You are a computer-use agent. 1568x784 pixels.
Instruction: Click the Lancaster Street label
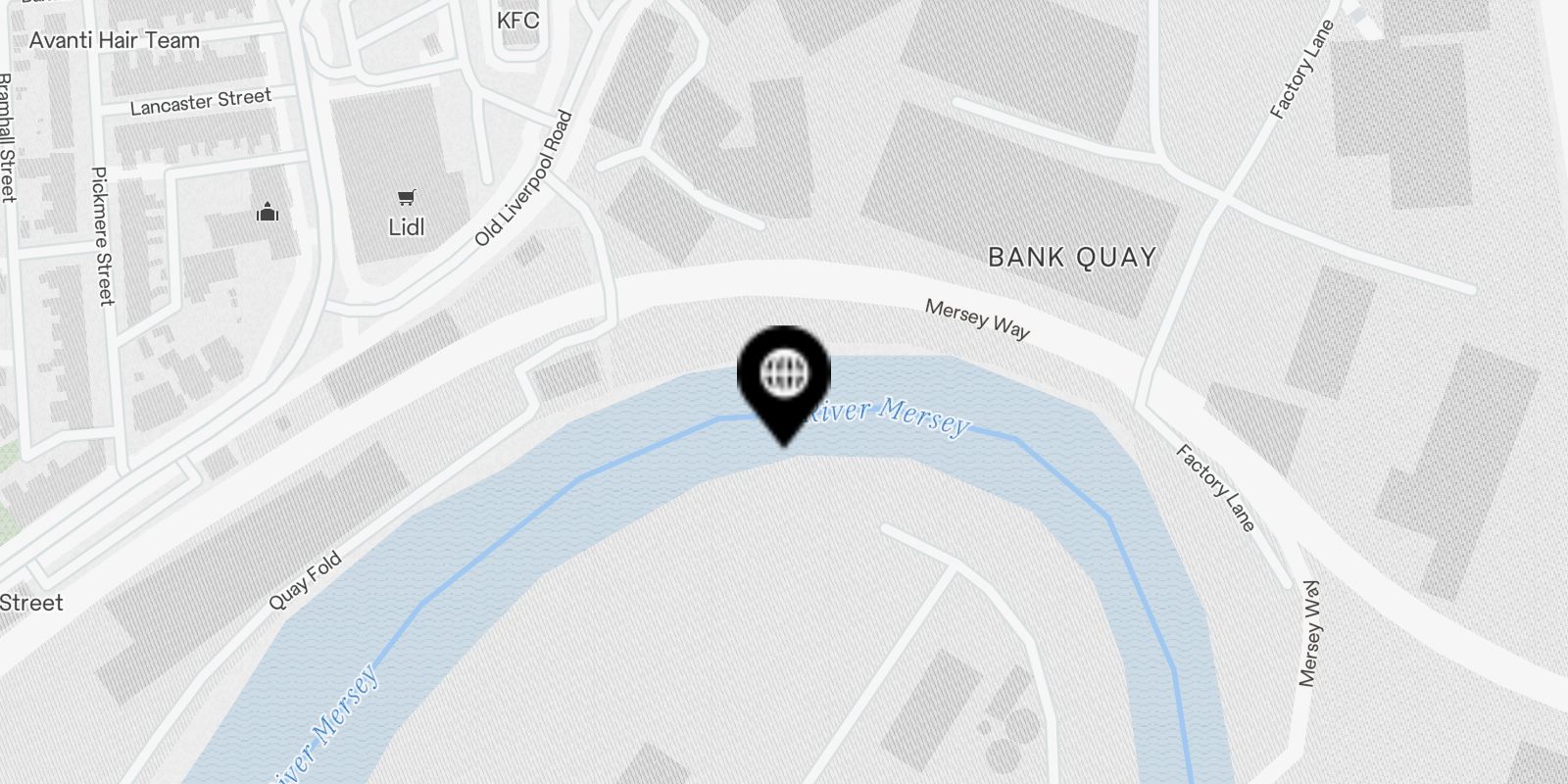tap(201, 102)
